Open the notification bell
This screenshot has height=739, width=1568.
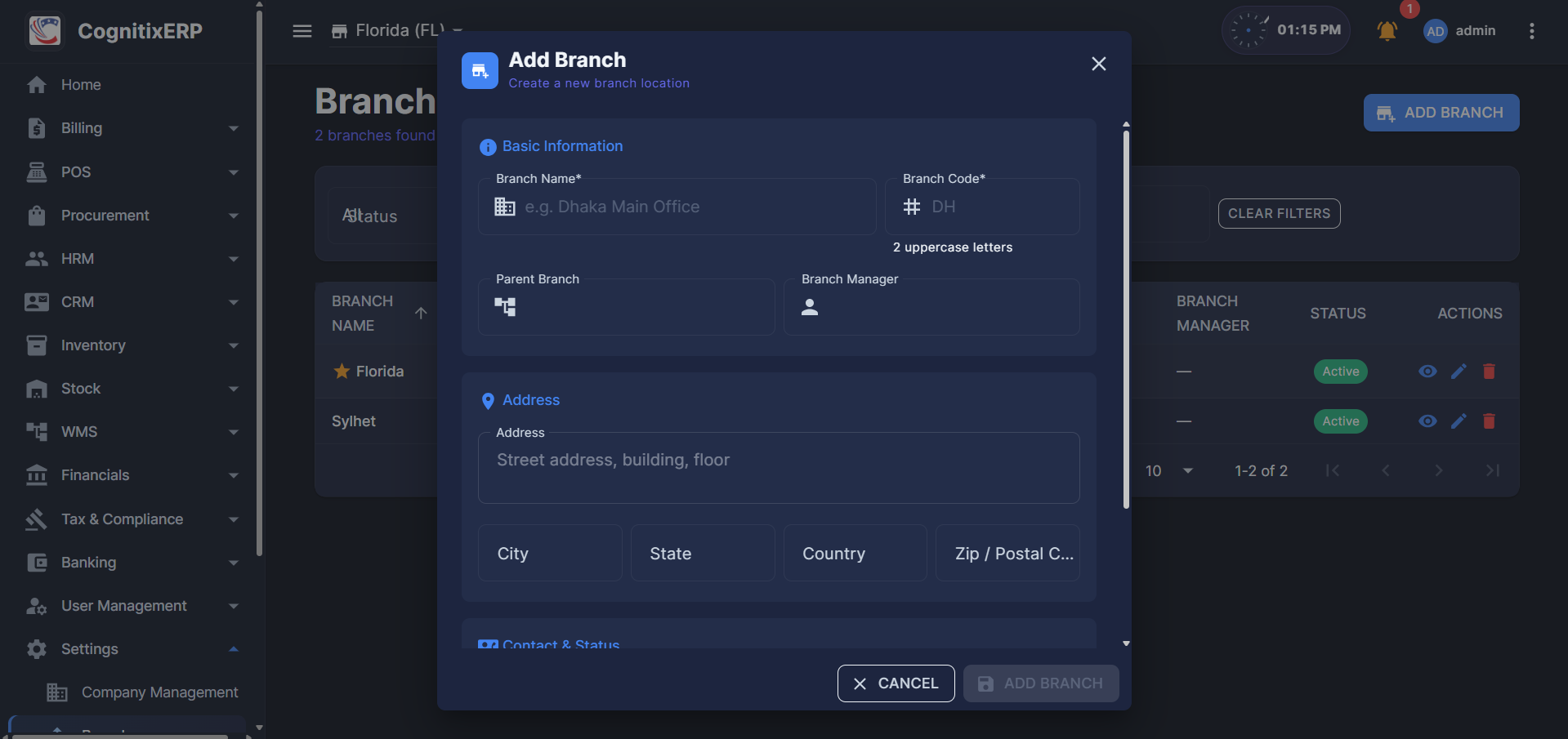[x=1387, y=31]
